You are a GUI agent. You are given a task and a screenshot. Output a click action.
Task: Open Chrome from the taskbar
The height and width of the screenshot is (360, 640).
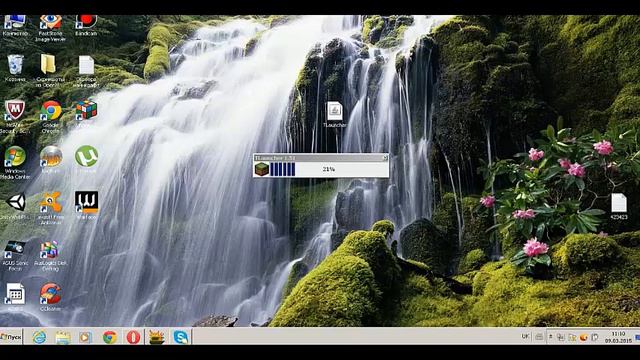109,337
